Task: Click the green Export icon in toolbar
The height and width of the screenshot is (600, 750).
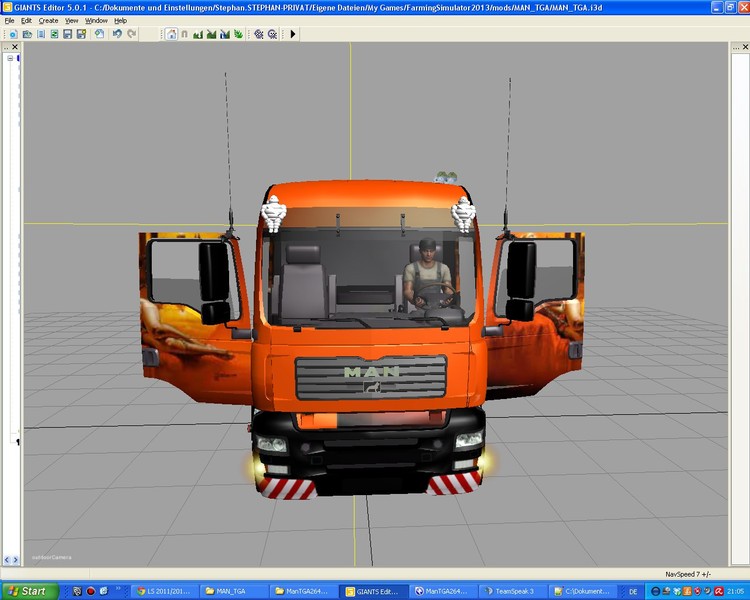Action: tap(54, 34)
